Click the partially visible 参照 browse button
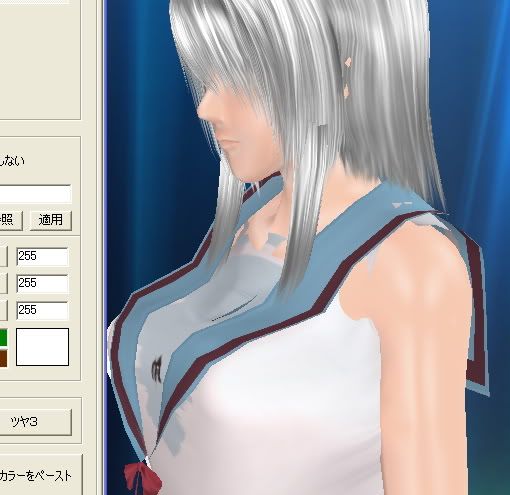The image size is (510, 495). tap(11, 220)
